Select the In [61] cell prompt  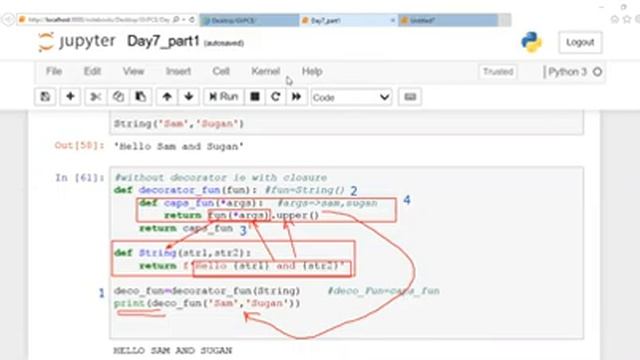point(80,178)
